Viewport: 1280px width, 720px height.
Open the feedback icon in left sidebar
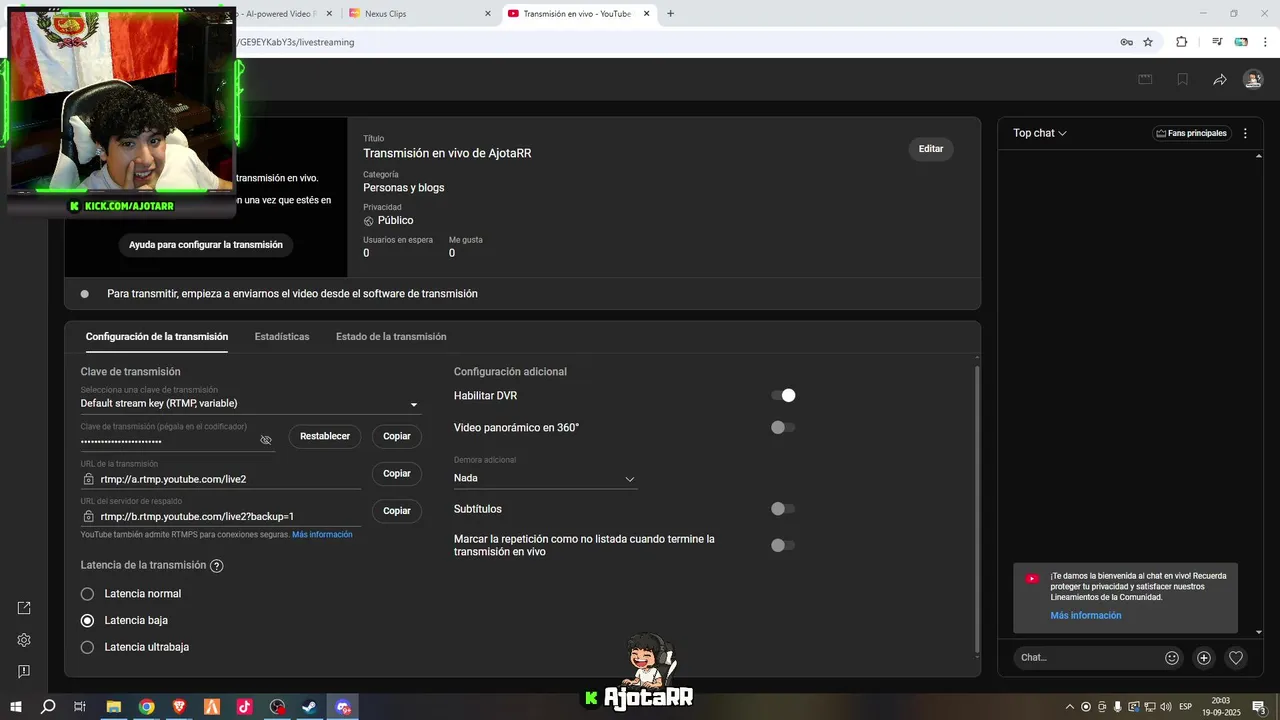pyautogui.click(x=24, y=671)
